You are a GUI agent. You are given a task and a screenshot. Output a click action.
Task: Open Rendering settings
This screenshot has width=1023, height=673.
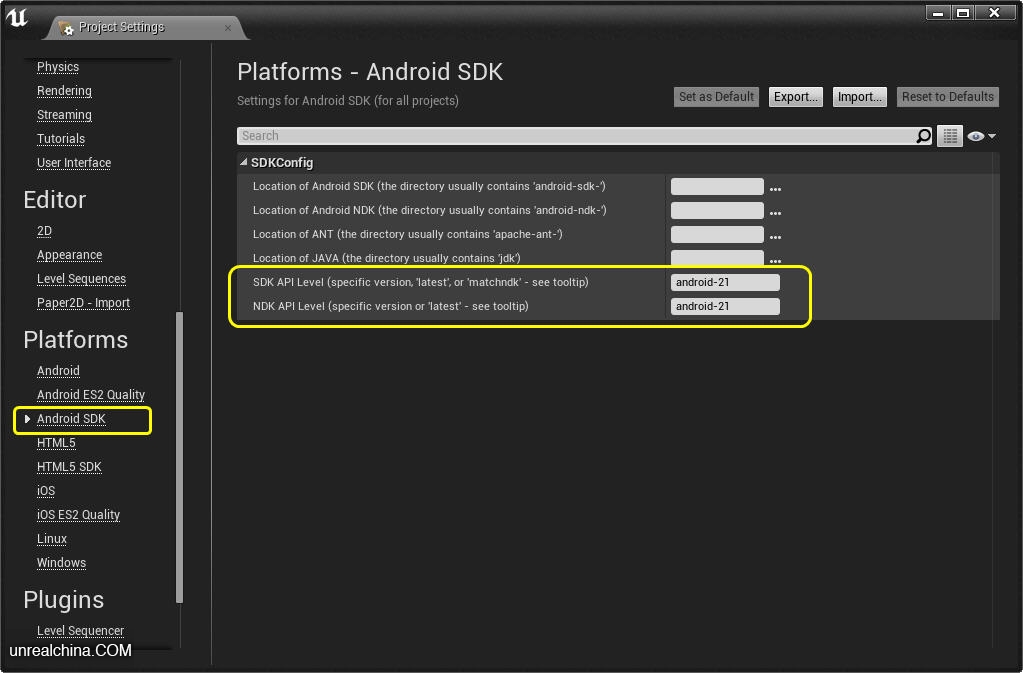tap(64, 91)
